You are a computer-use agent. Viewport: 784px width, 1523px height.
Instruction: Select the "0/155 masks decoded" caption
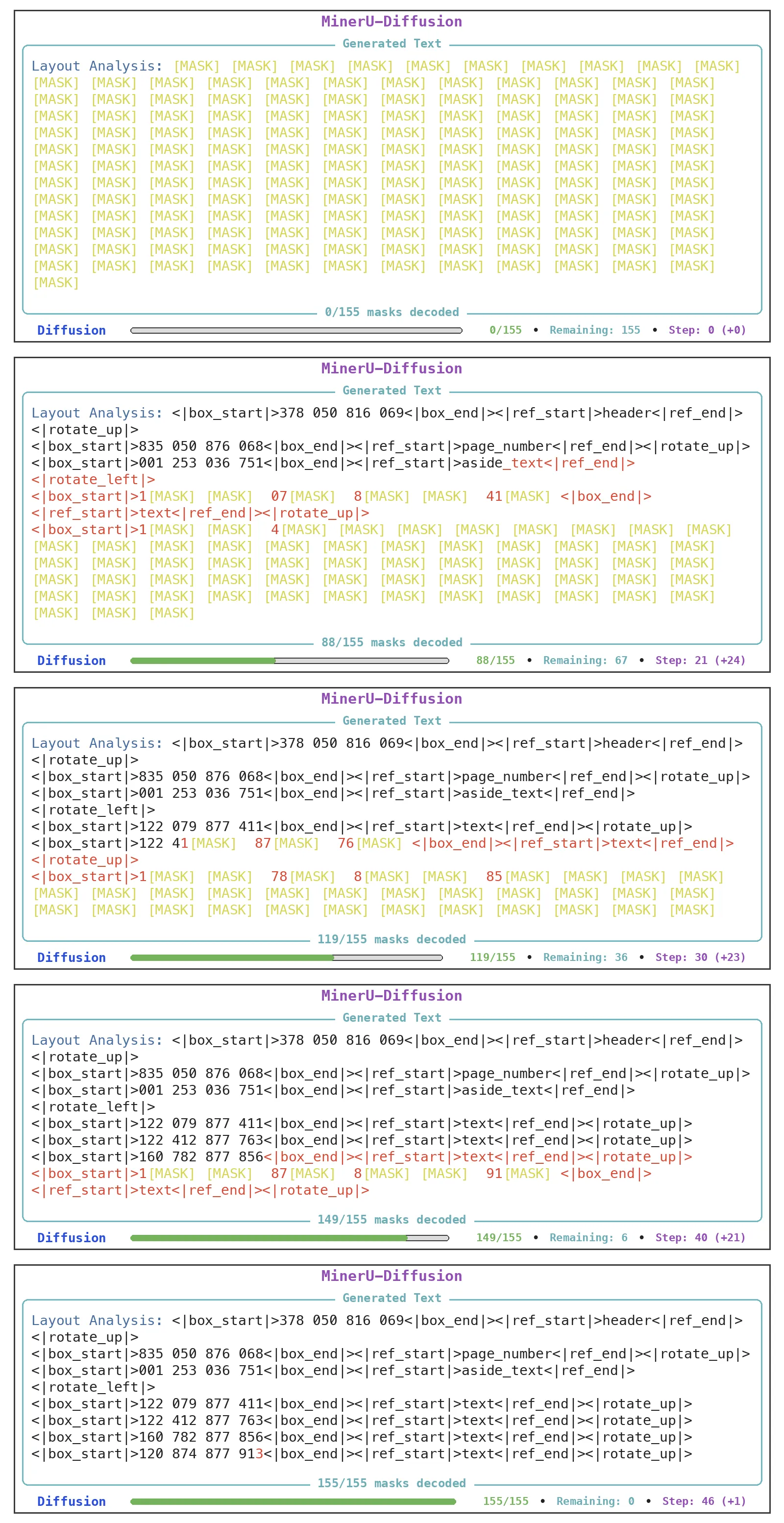click(392, 312)
